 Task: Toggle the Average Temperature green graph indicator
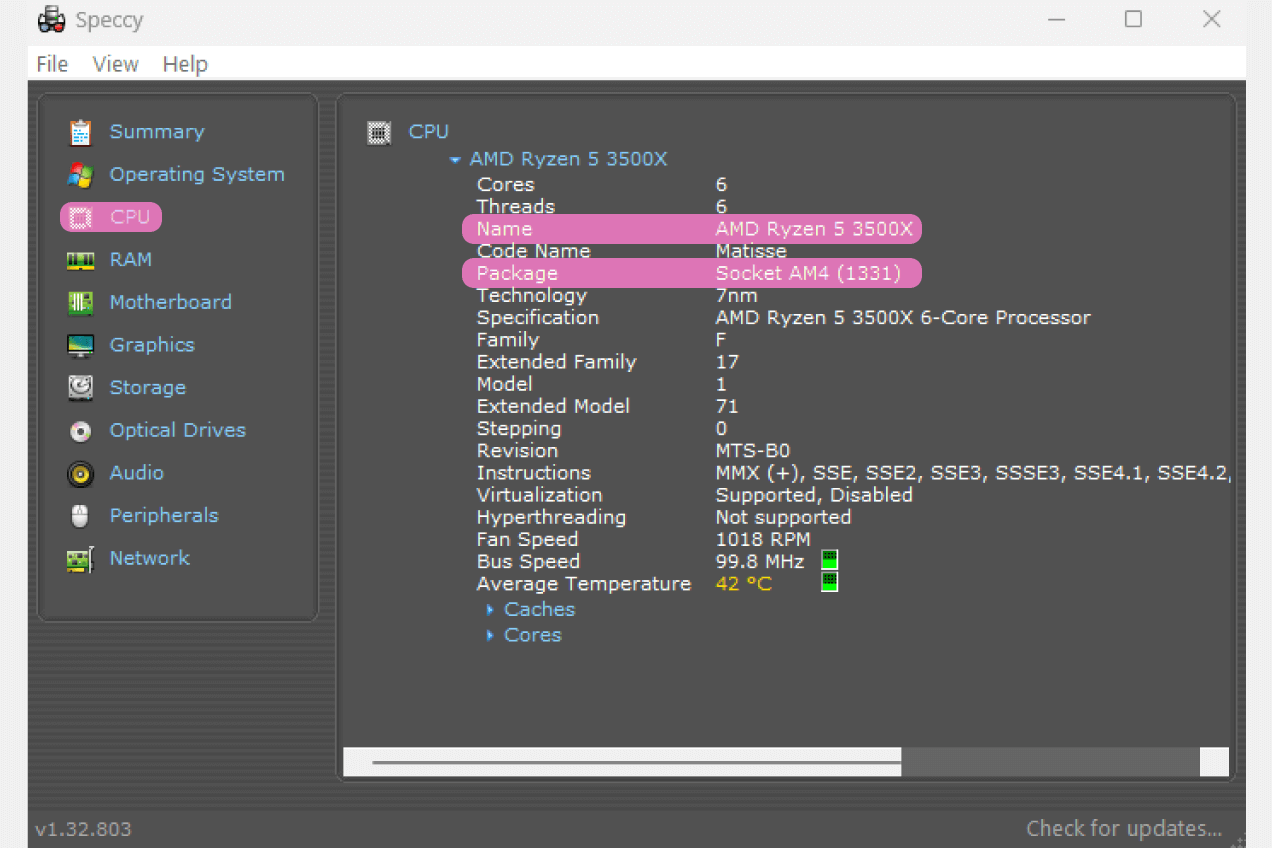pyautogui.click(x=829, y=582)
